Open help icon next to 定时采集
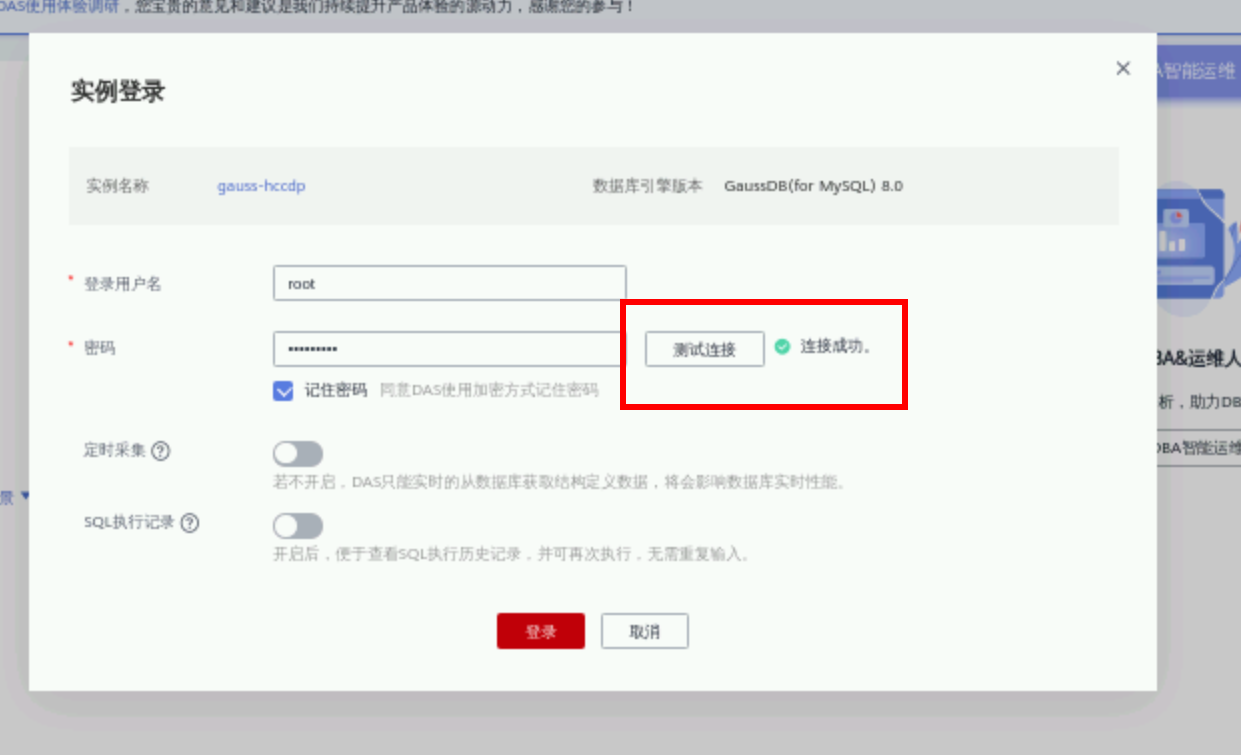 pyautogui.click(x=161, y=451)
